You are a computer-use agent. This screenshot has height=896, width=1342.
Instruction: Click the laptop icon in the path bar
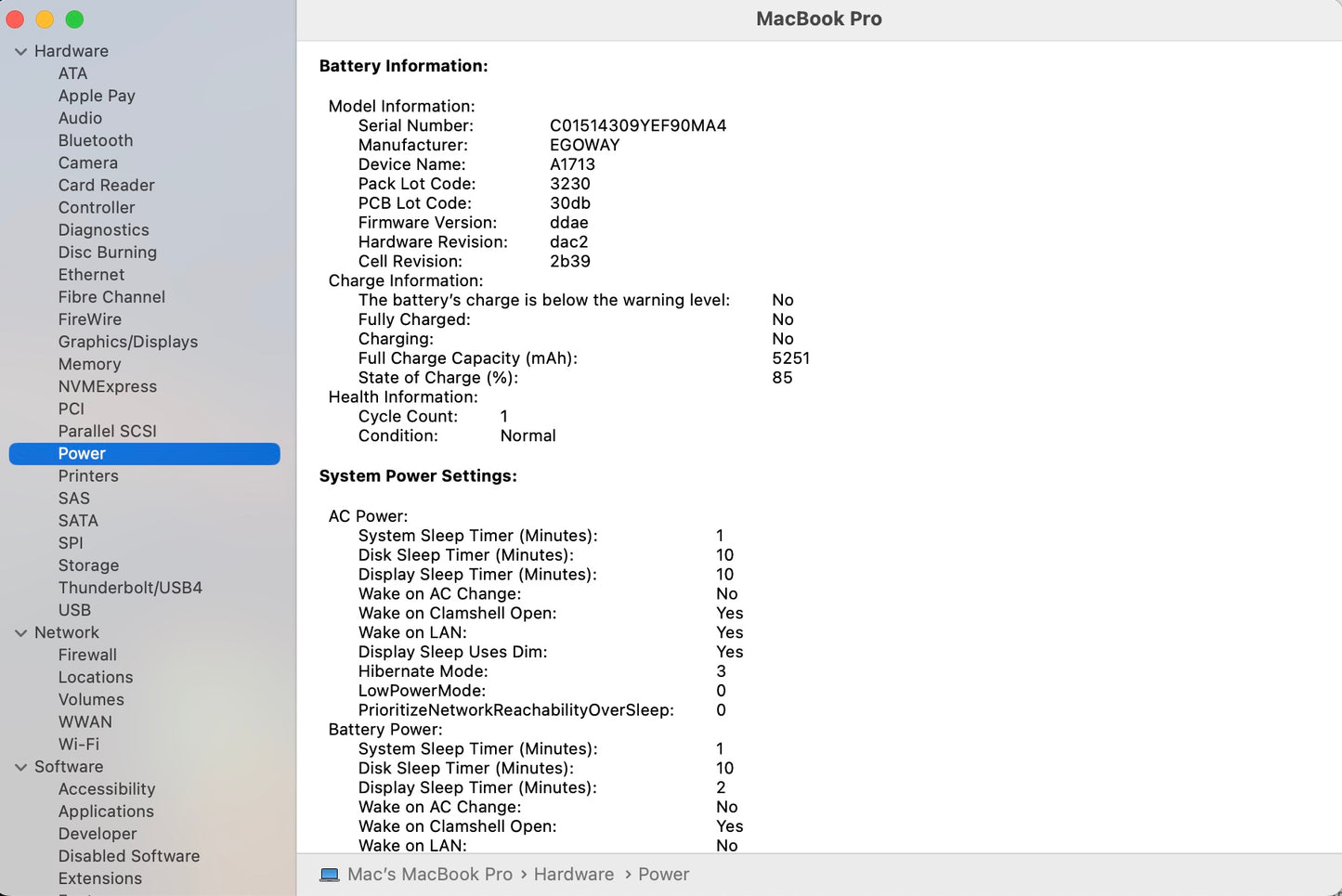click(x=329, y=875)
